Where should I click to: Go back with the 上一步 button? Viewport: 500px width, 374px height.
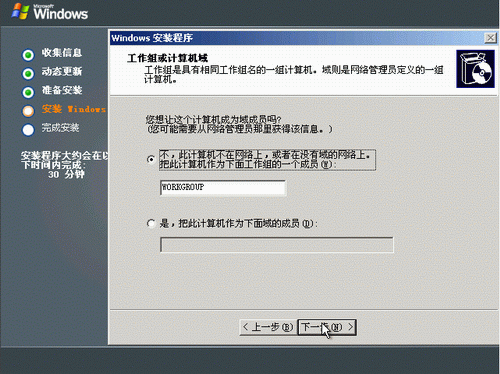tap(268, 327)
